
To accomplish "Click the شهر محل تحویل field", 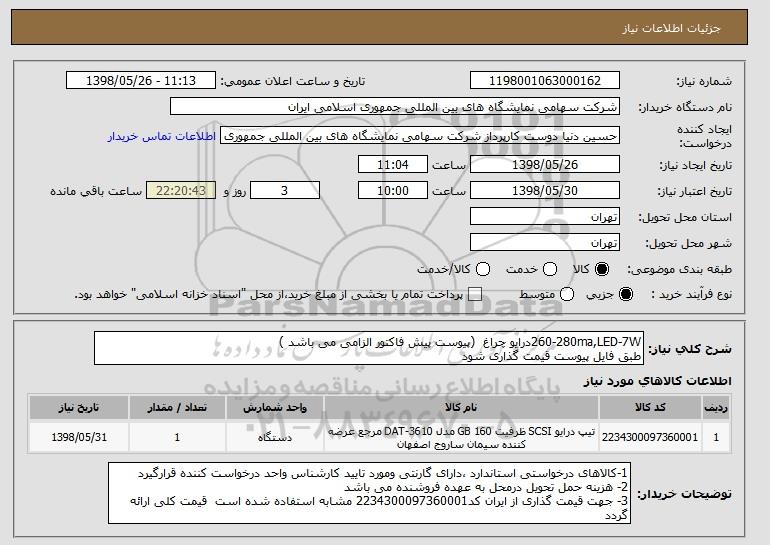I will point(545,243).
